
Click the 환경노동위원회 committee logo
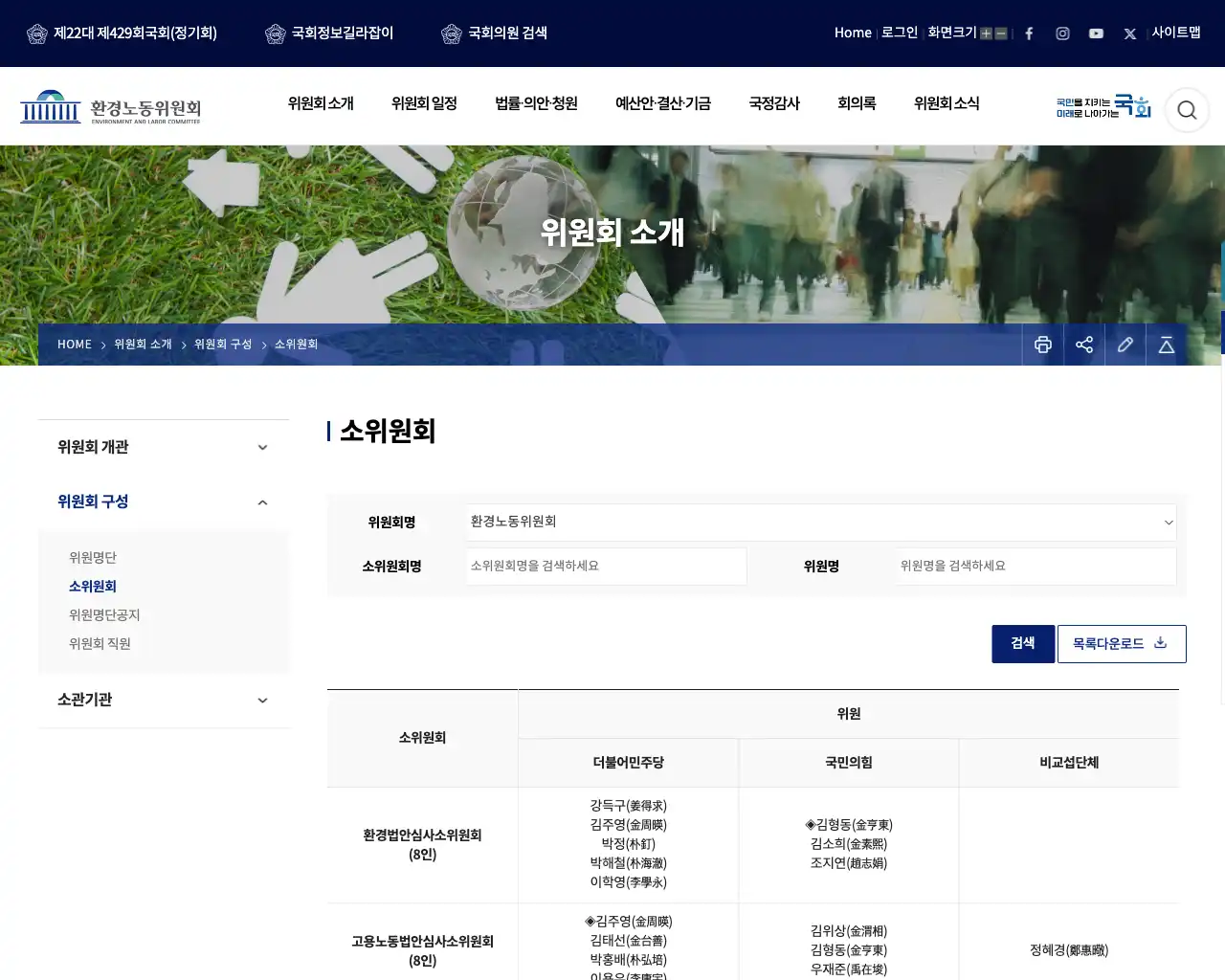pyautogui.click(x=111, y=107)
